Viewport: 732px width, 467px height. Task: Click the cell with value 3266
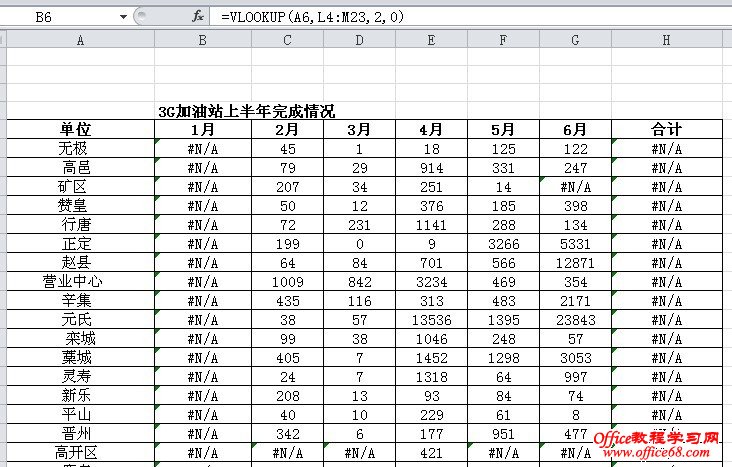coord(503,244)
